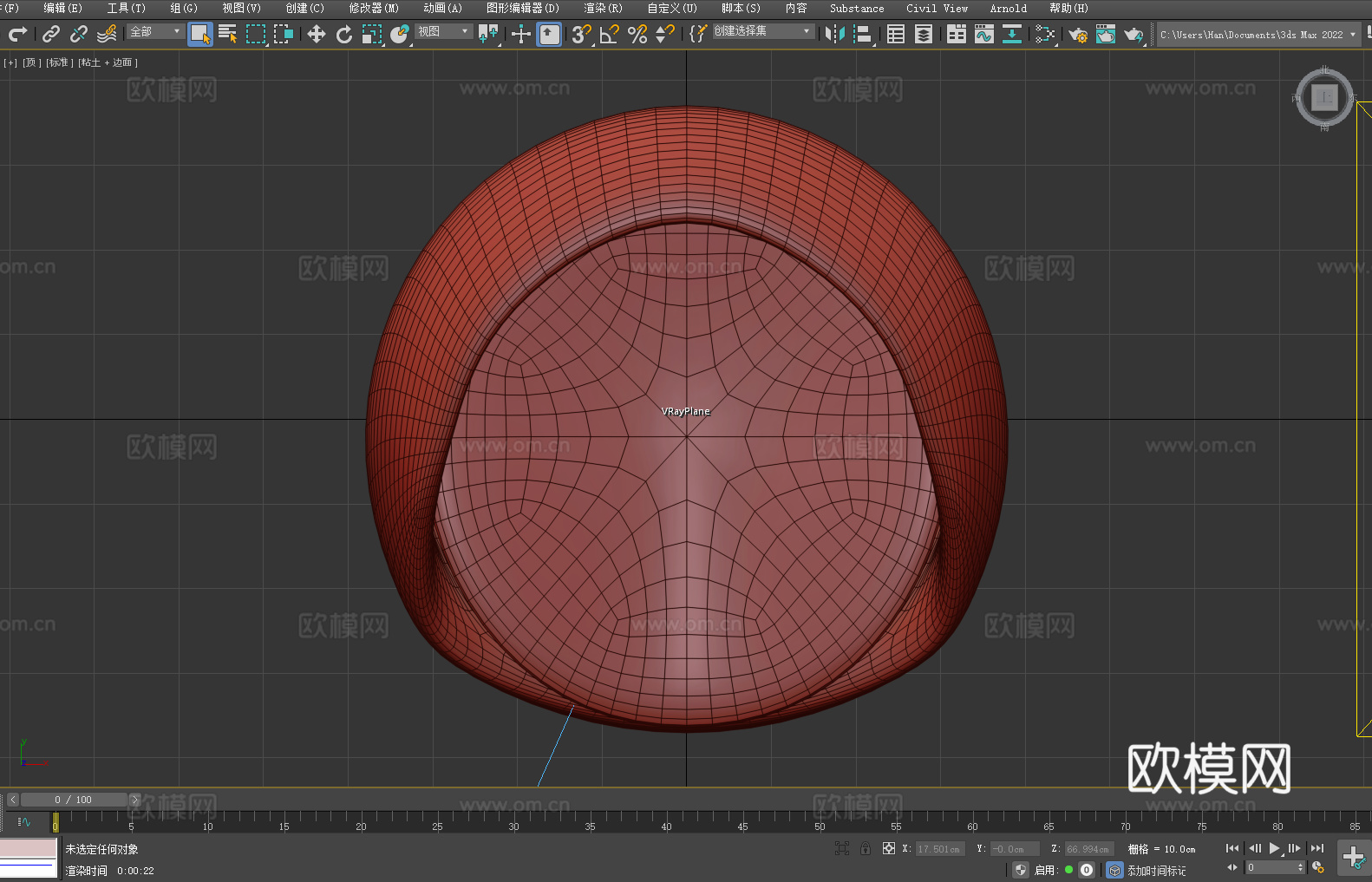Click the Align tool icon
Image resolution: width=1372 pixels, height=882 pixels.
click(863, 34)
